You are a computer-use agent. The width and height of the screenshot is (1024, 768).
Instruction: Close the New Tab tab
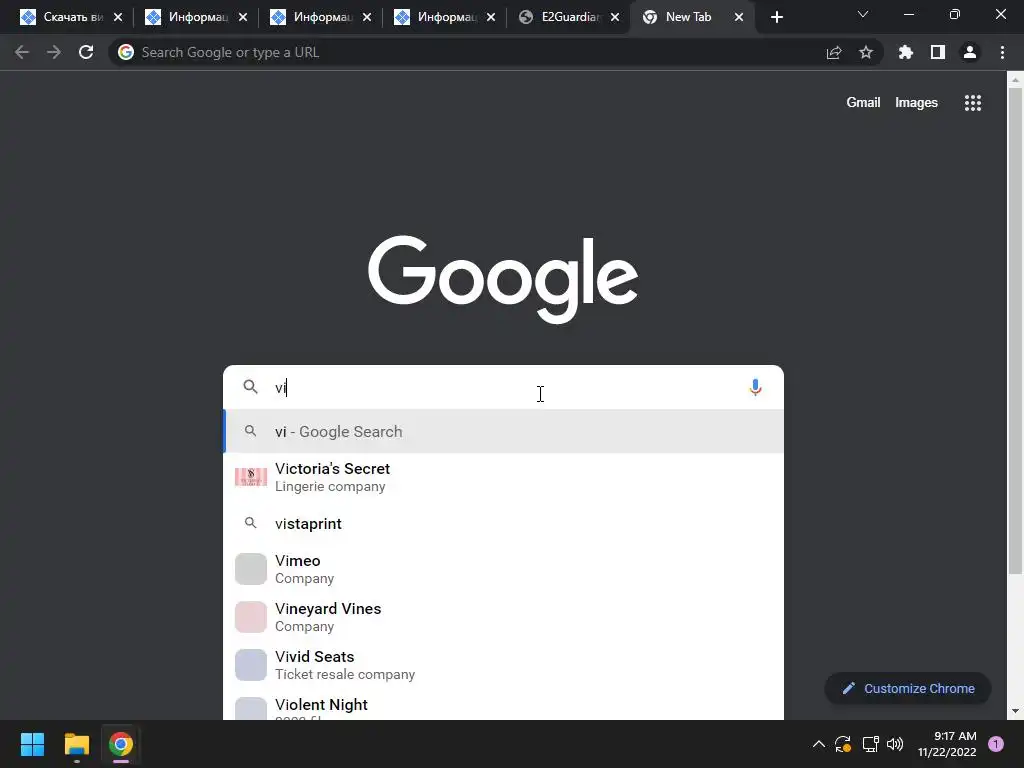point(739,17)
